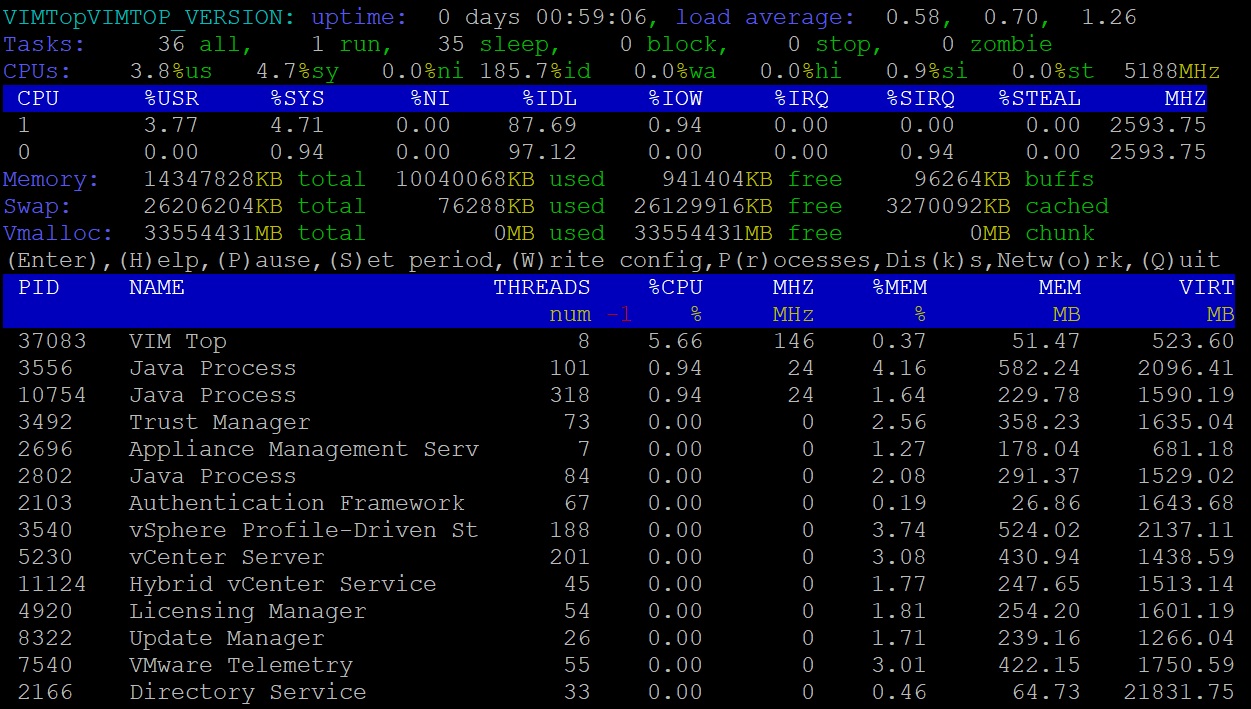This screenshot has width=1251, height=709.
Task: Sort by the %CPU process column header
Action: pyautogui.click(x=675, y=287)
